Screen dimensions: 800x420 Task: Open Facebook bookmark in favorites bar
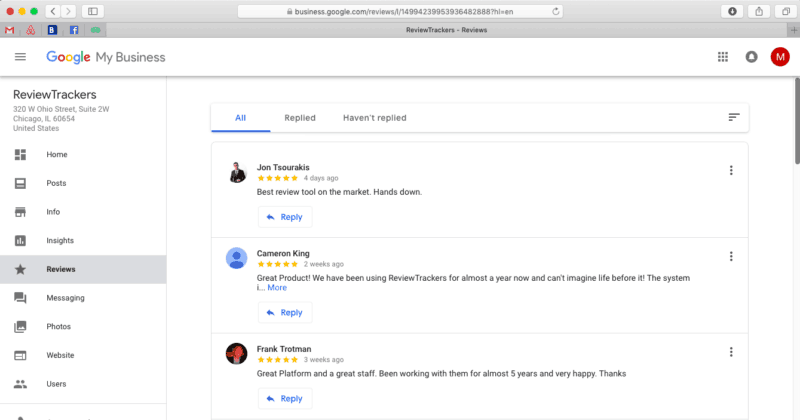click(74, 30)
